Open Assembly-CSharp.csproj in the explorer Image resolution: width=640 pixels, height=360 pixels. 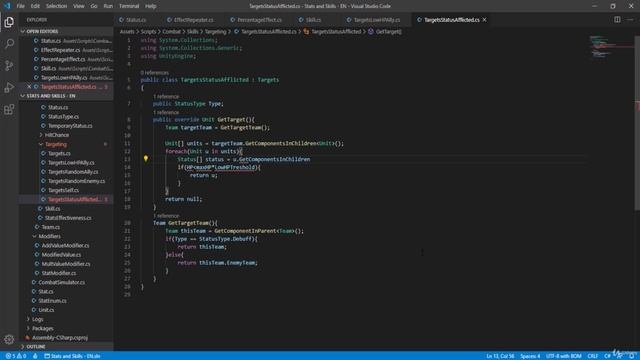[60, 338]
